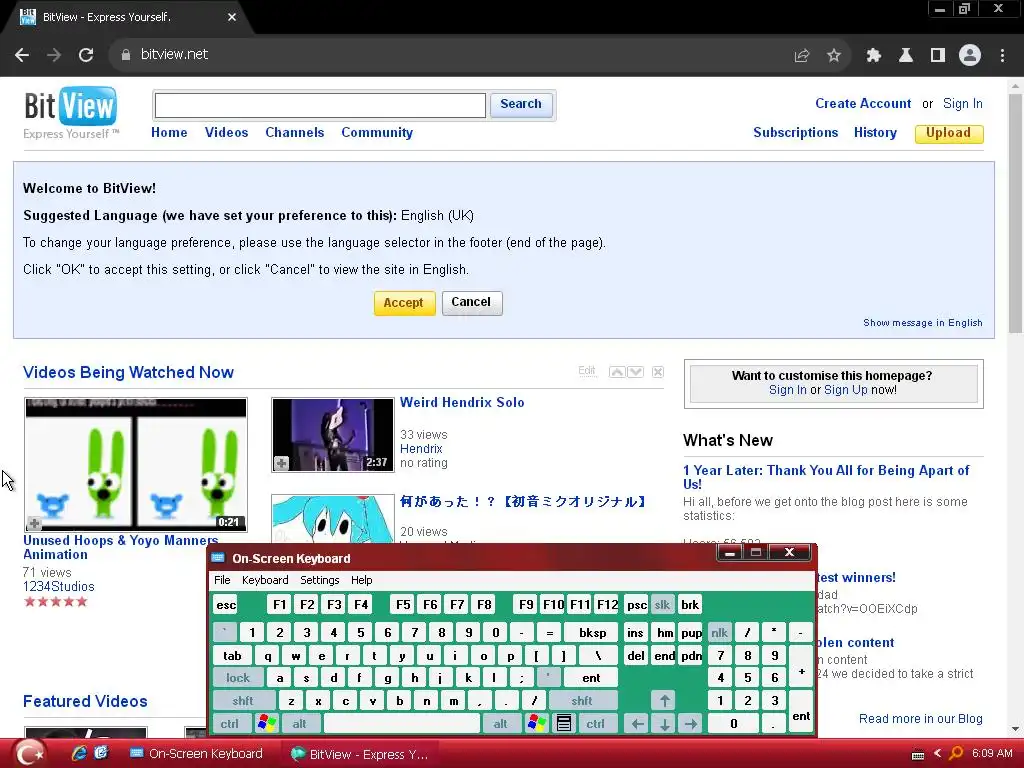Share this page via the share icon

point(802,56)
